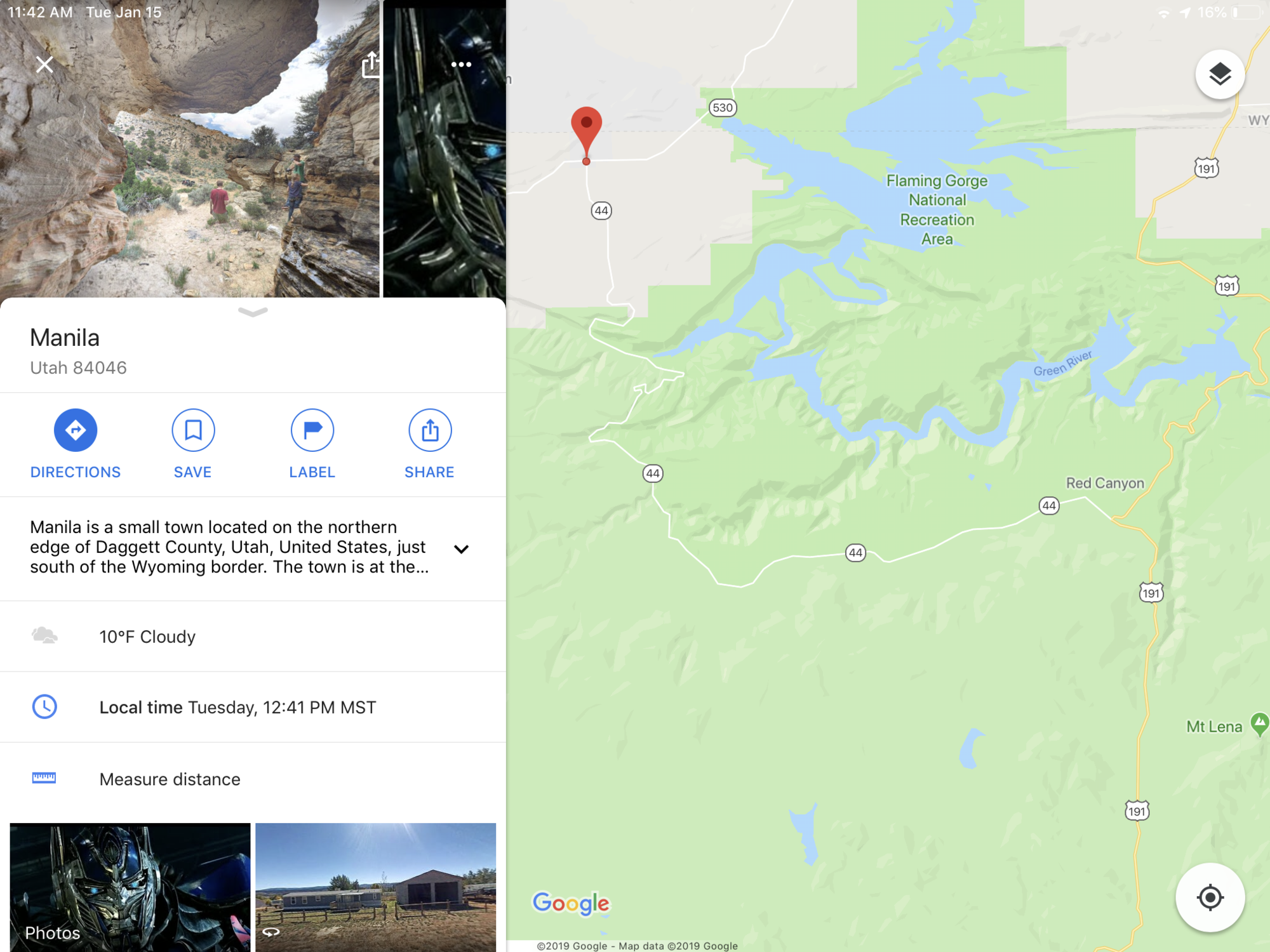
Task: Open the map layers button
Action: pyautogui.click(x=1220, y=75)
